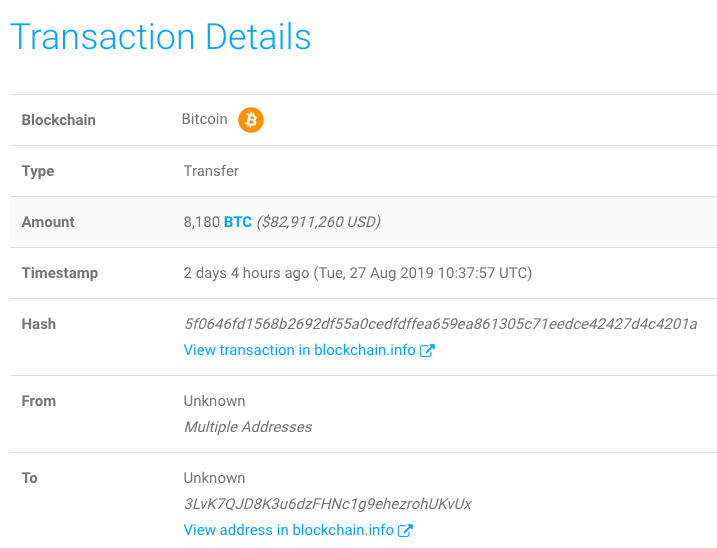
Task: Click the Unknown sender label in From row
Action: tap(214, 401)
